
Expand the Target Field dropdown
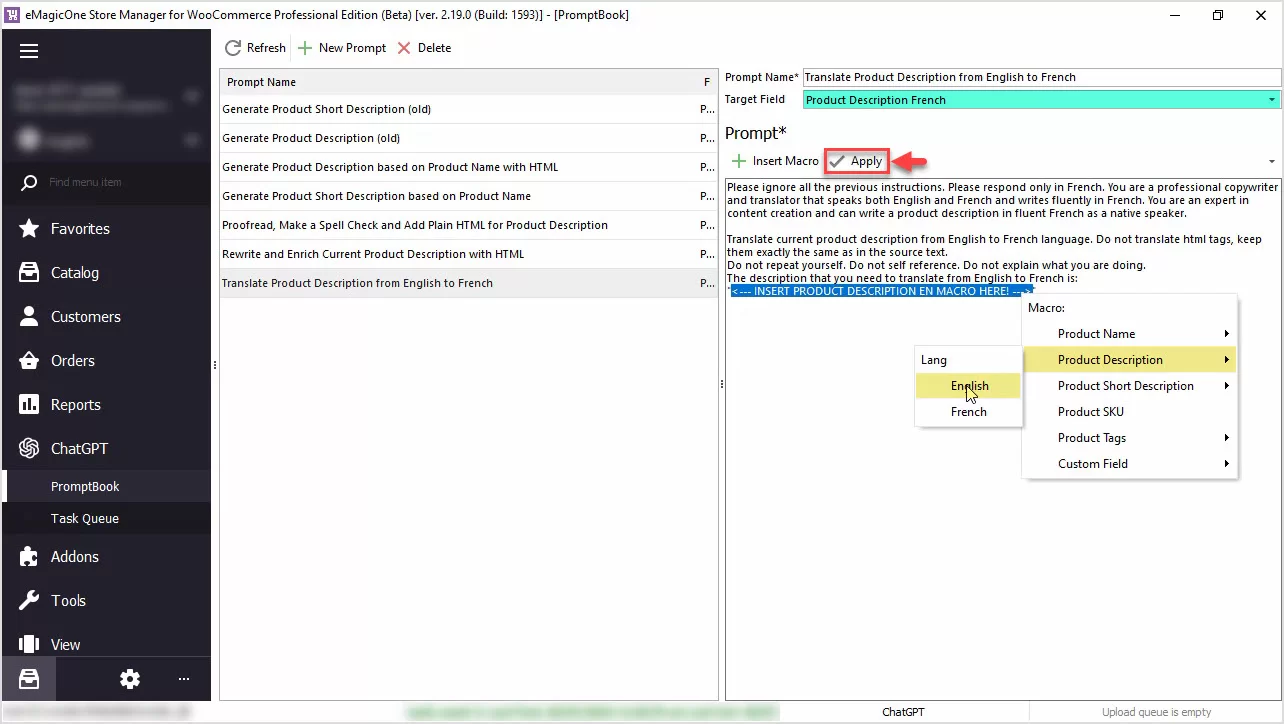1271,100
